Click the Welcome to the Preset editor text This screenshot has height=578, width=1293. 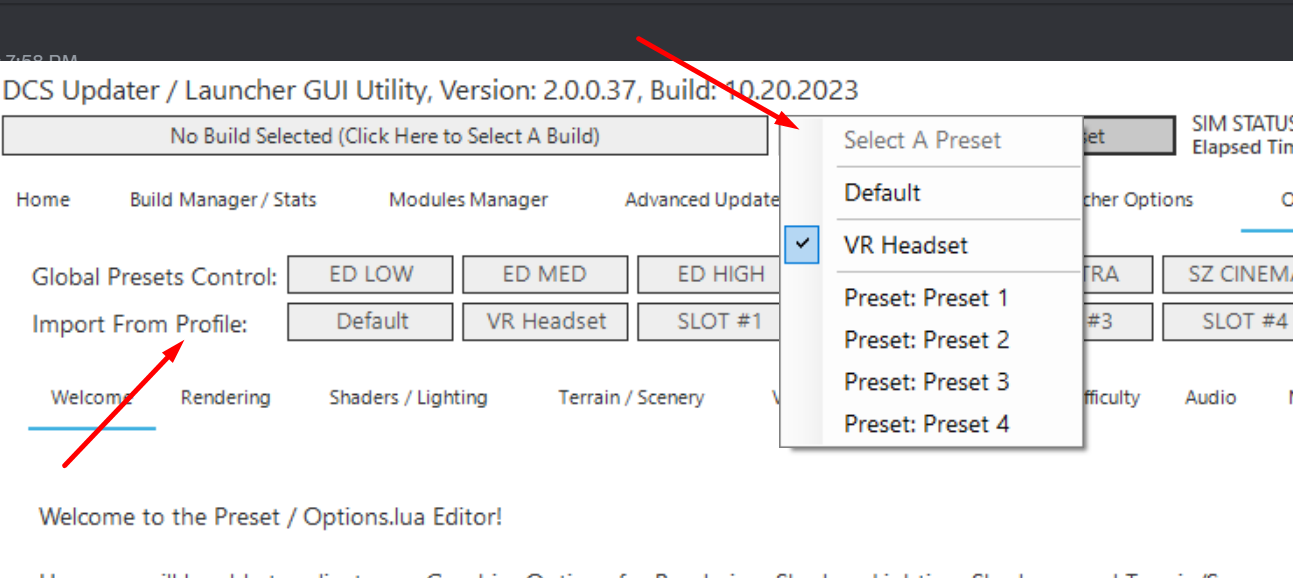pos(270,517)
